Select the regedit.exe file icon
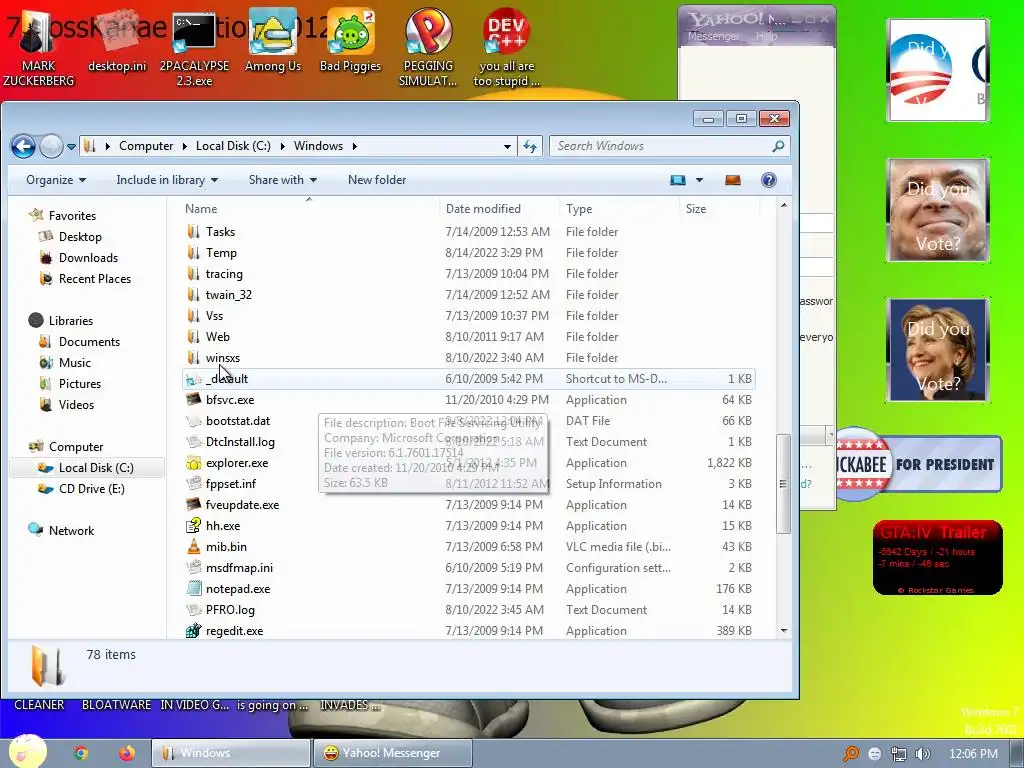Screen dimensions: 1024x768 [x=193, y=631]
